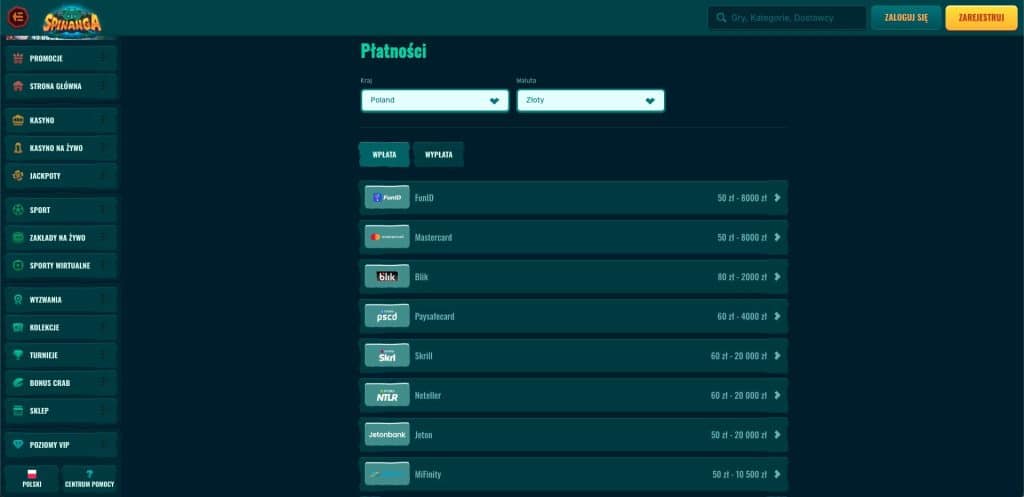This screenshot has height=497, width=1024.
Task: Click the Strona Główna house icon
Action: pyautogui.click(x=18, y=86)
